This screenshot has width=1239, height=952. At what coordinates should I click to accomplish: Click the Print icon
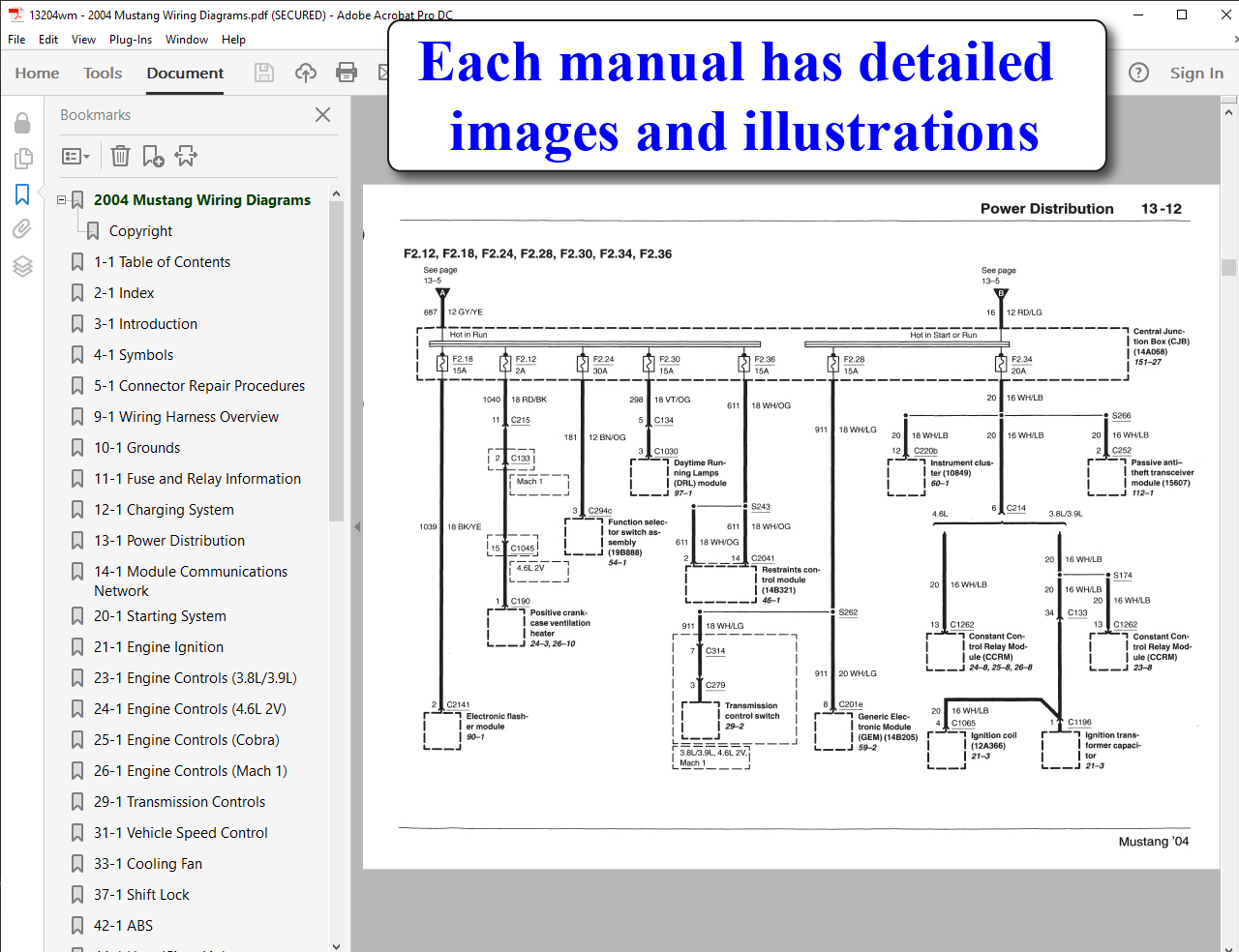click(x=347, y=73)
